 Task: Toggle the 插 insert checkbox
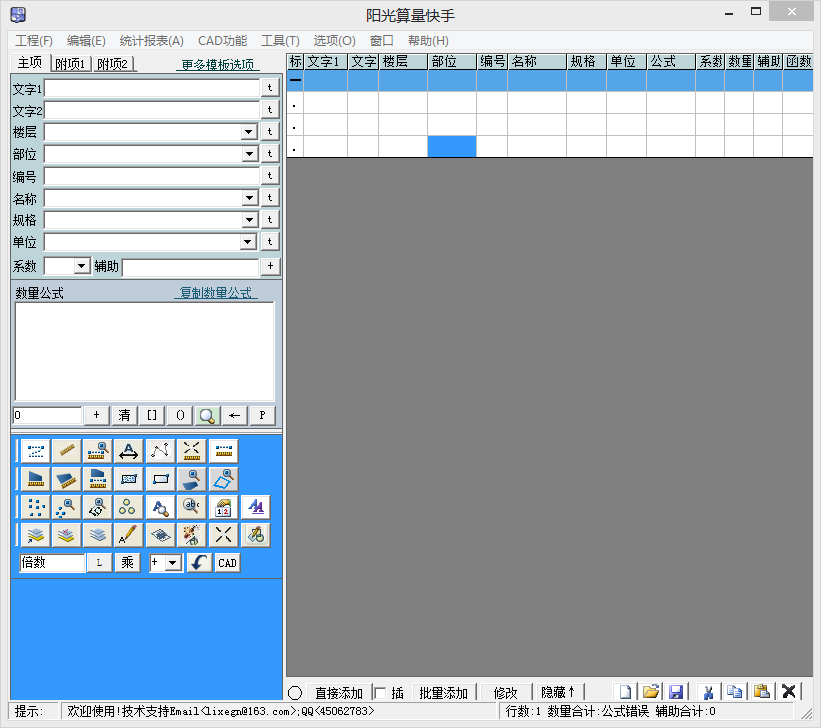tap(380, 692)
